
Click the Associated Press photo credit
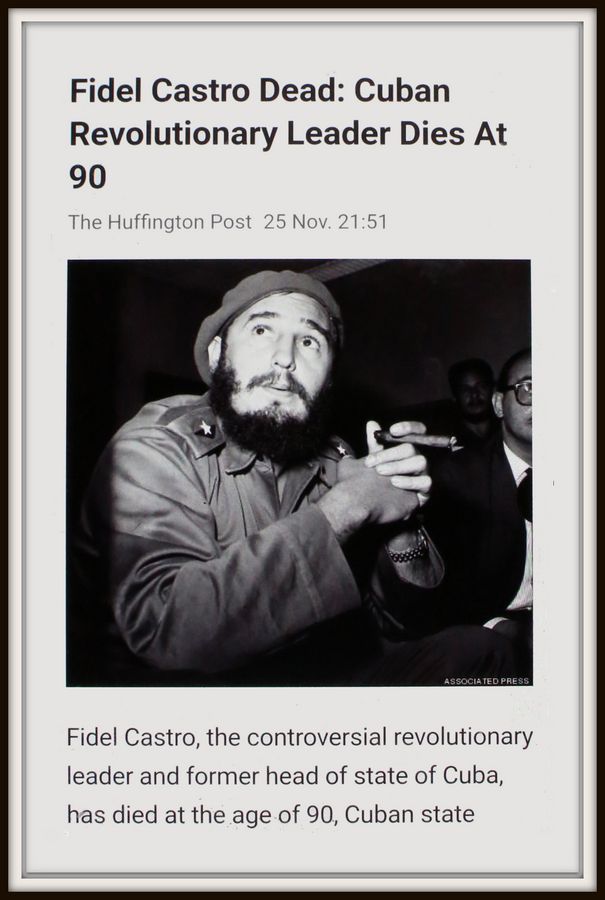click(486, 681)
